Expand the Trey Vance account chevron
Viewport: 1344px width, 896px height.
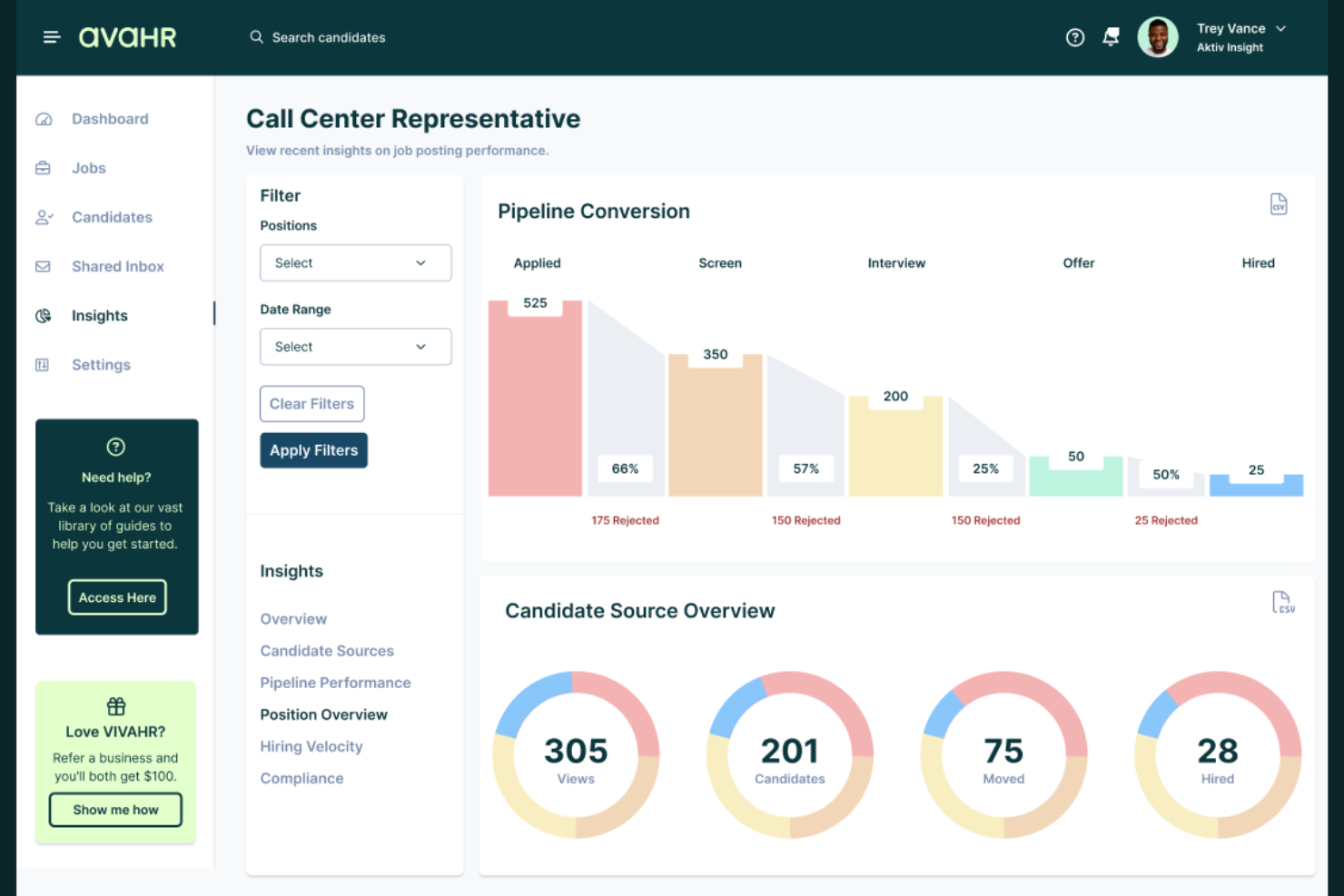[x=1280, y=29]
